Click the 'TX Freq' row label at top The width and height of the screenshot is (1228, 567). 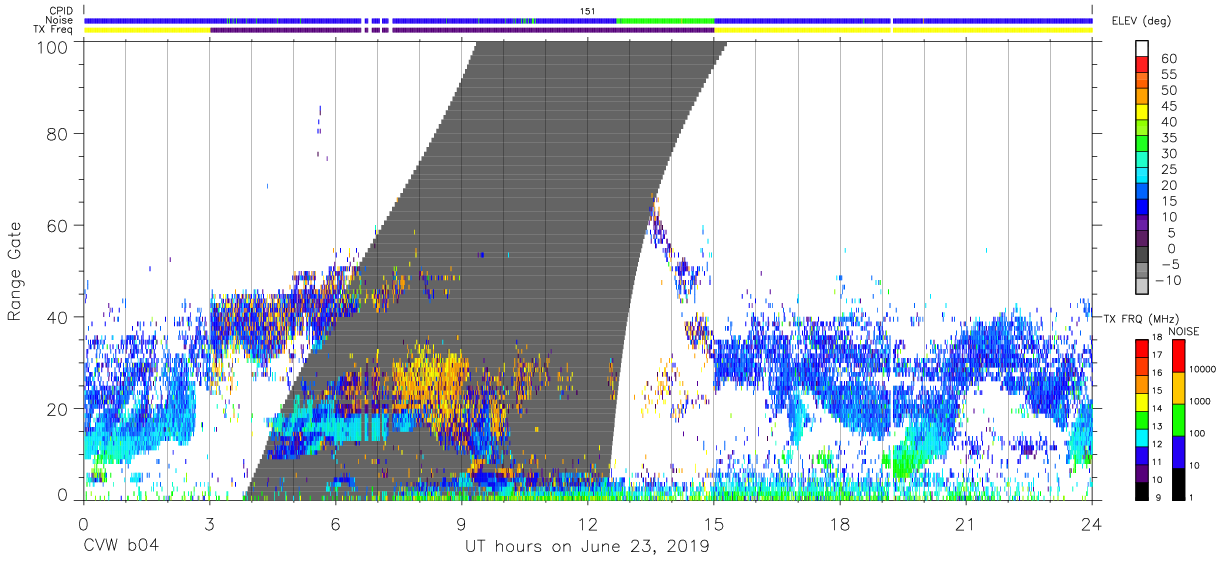(54, 30)
